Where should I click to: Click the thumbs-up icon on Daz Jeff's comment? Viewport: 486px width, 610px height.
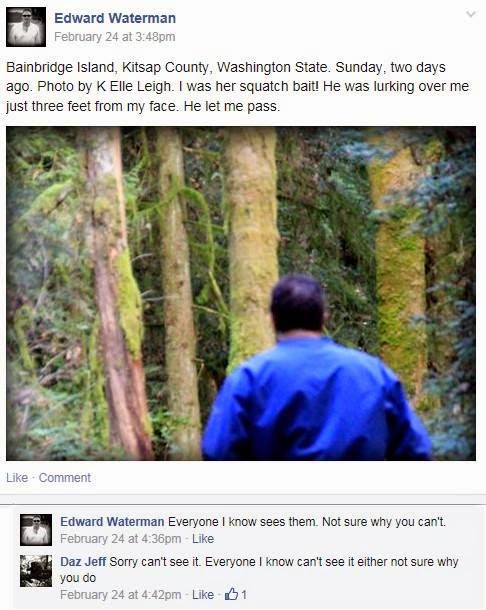point(232,594)
